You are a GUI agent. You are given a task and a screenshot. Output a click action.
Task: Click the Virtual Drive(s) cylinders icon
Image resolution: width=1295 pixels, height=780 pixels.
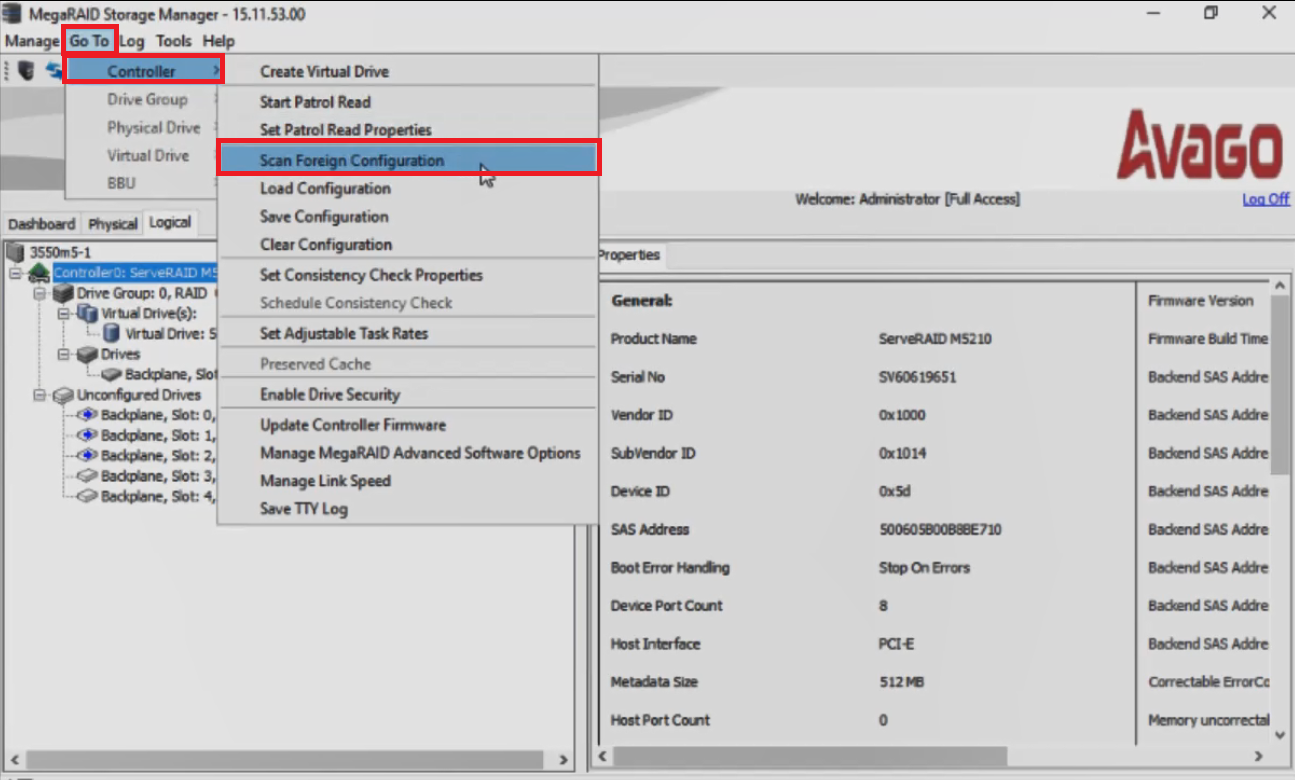click(87, 313)
